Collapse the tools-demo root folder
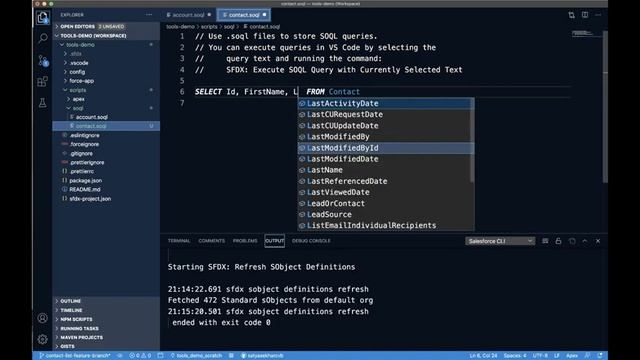The image size is (640, 360). pyautogui.click(x=106, y=45)
